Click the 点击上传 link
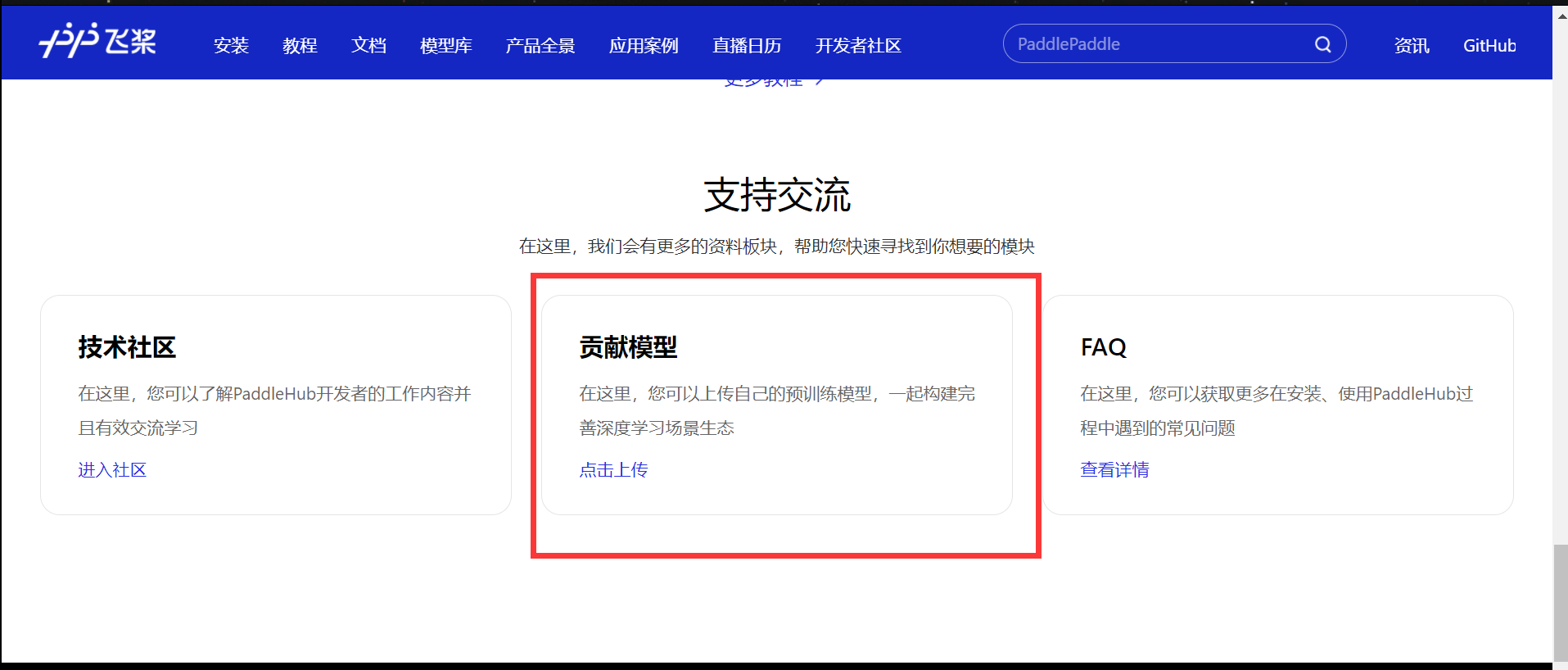 613,470
